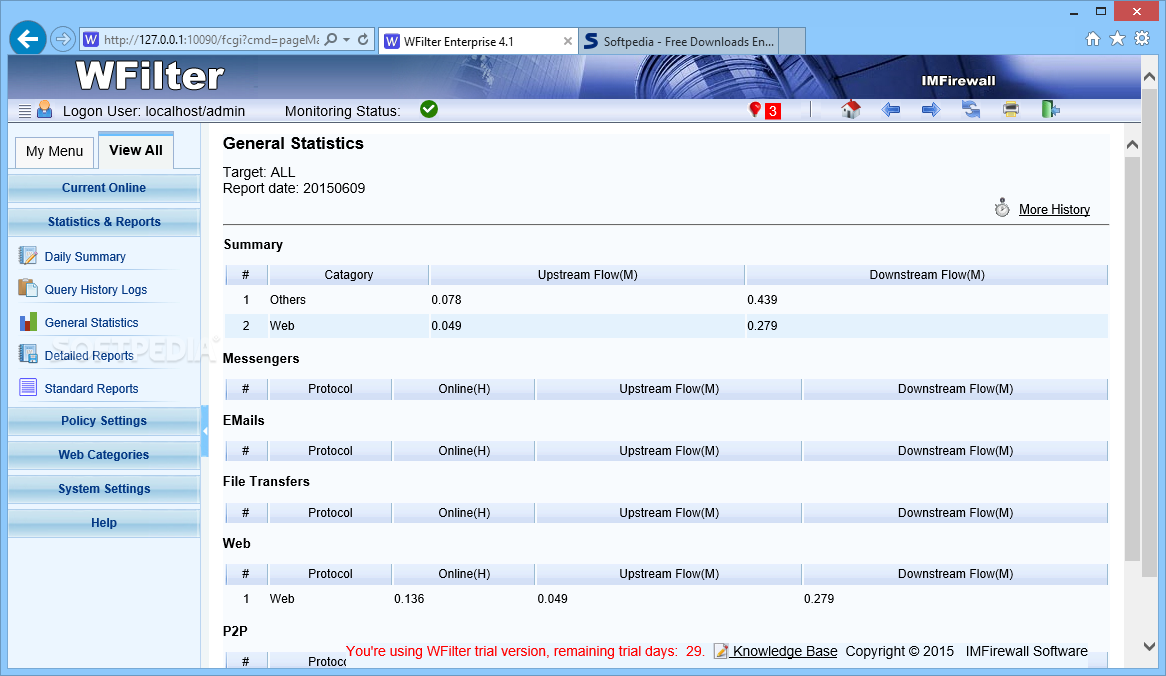Collapse the Statistics & Reports section
Image resolution: width=1166 pixels, height=676 pixels.
click(103, 222)
